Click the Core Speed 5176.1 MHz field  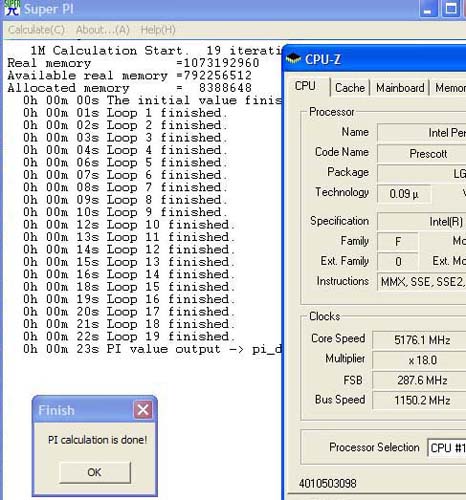point(419,340)
